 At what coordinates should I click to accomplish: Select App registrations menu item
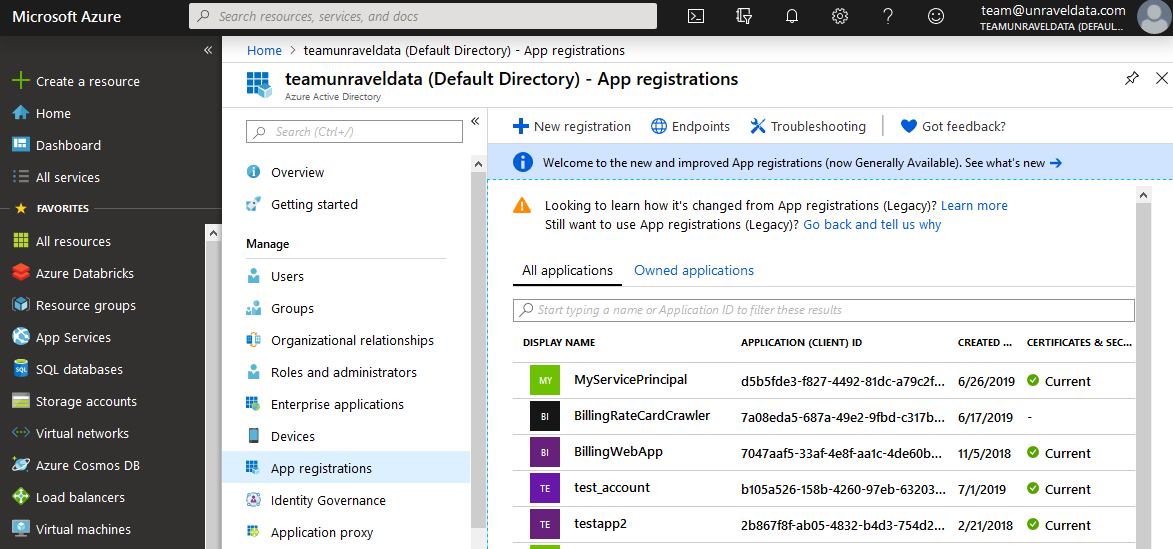(346, 468)
